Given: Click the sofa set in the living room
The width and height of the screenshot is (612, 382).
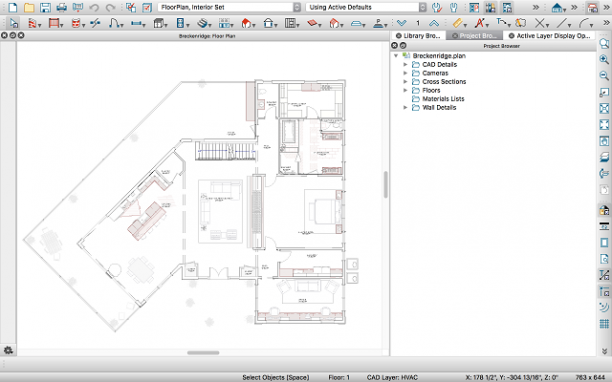Looking at the screenshot, I should 220,211.
